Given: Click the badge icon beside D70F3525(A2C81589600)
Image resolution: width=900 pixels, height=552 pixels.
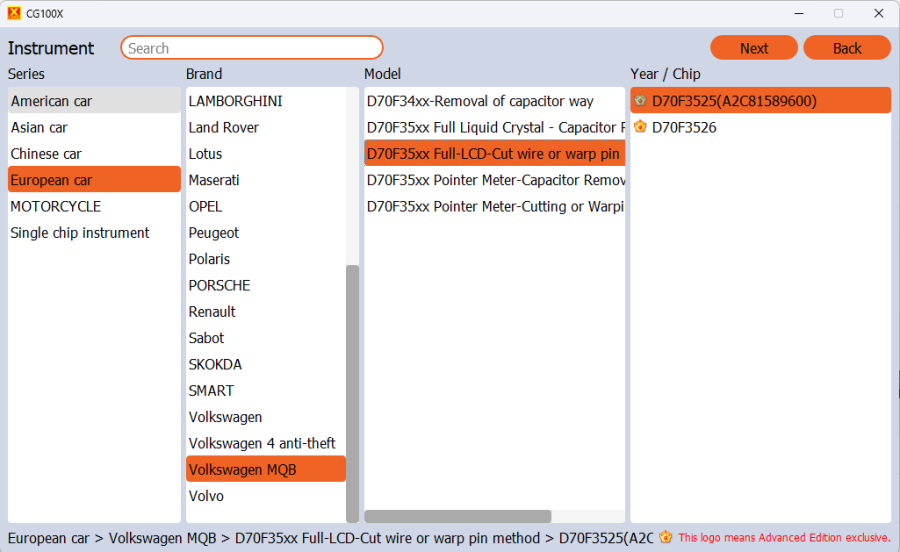Looking at the screenshot, I should (x=640, y=101).
